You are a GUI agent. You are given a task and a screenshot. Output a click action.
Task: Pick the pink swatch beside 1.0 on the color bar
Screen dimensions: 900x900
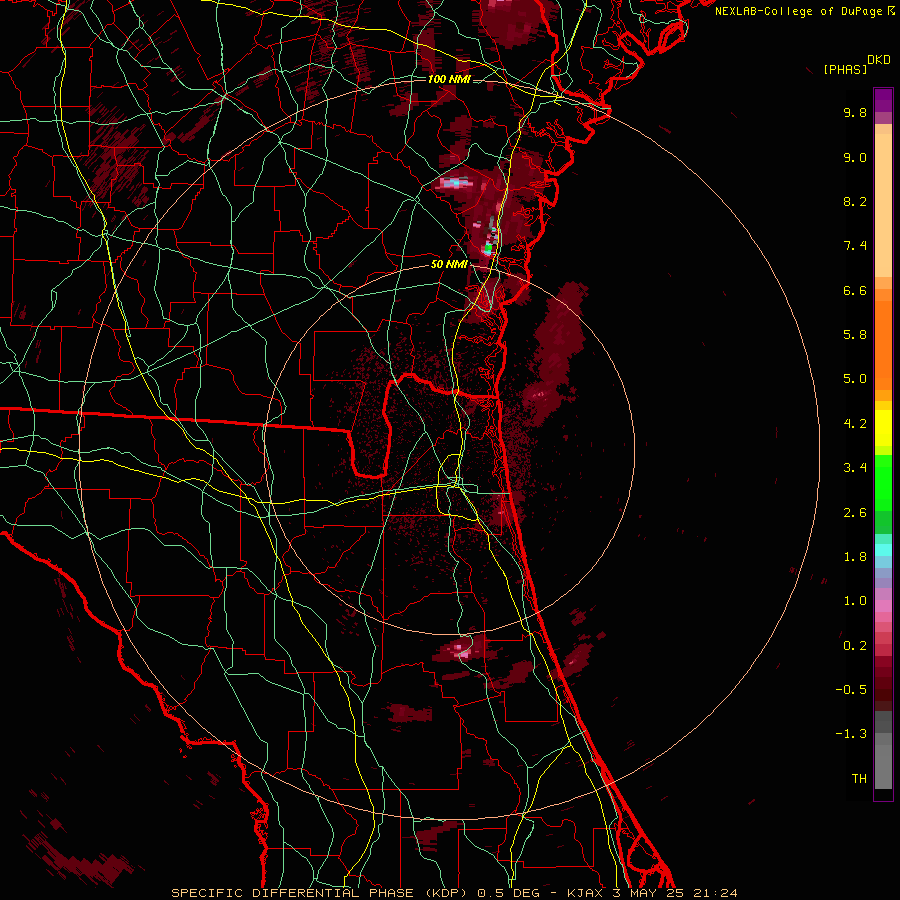883,606
